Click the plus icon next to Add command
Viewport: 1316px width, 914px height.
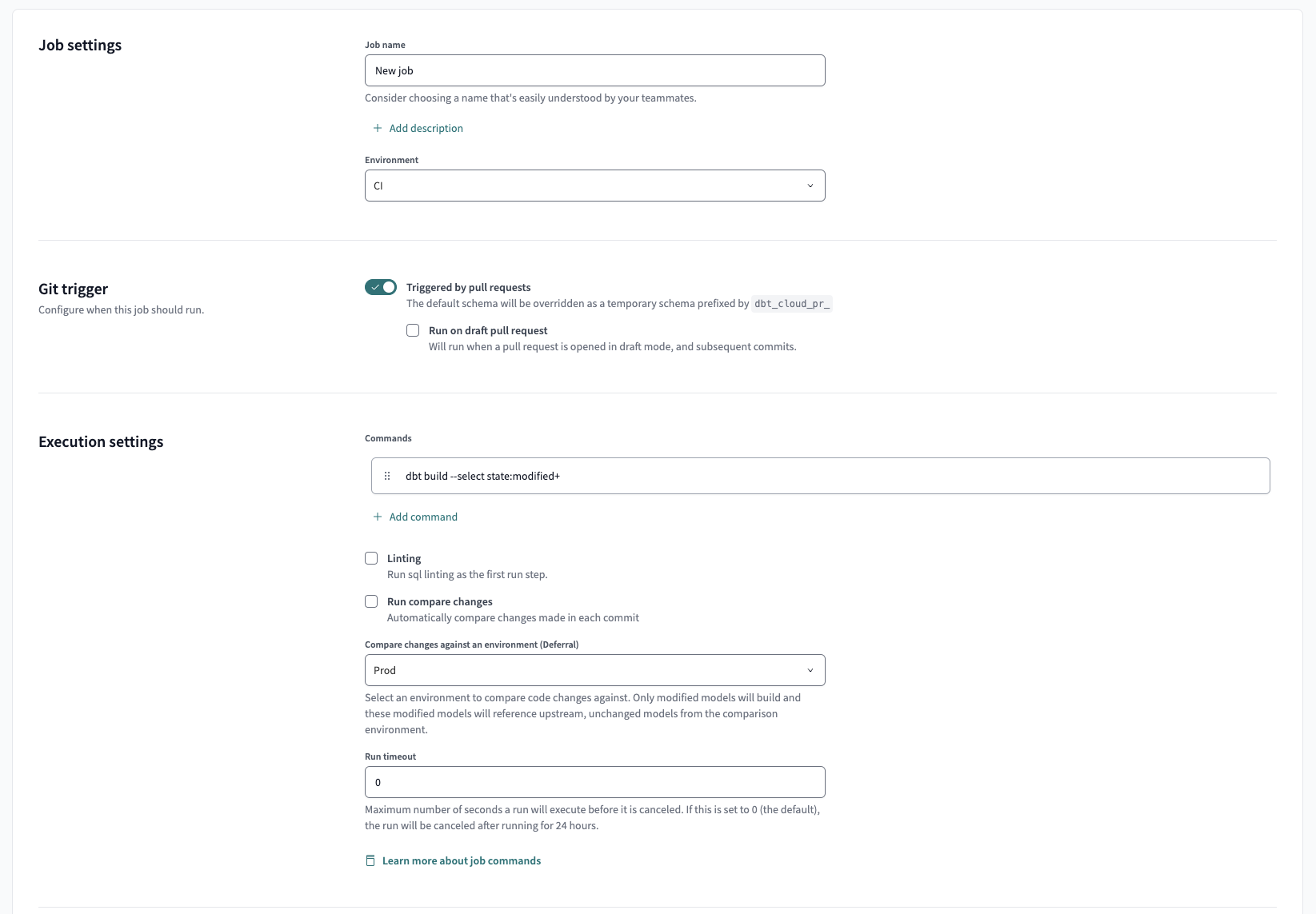click(x=377, y=517)
